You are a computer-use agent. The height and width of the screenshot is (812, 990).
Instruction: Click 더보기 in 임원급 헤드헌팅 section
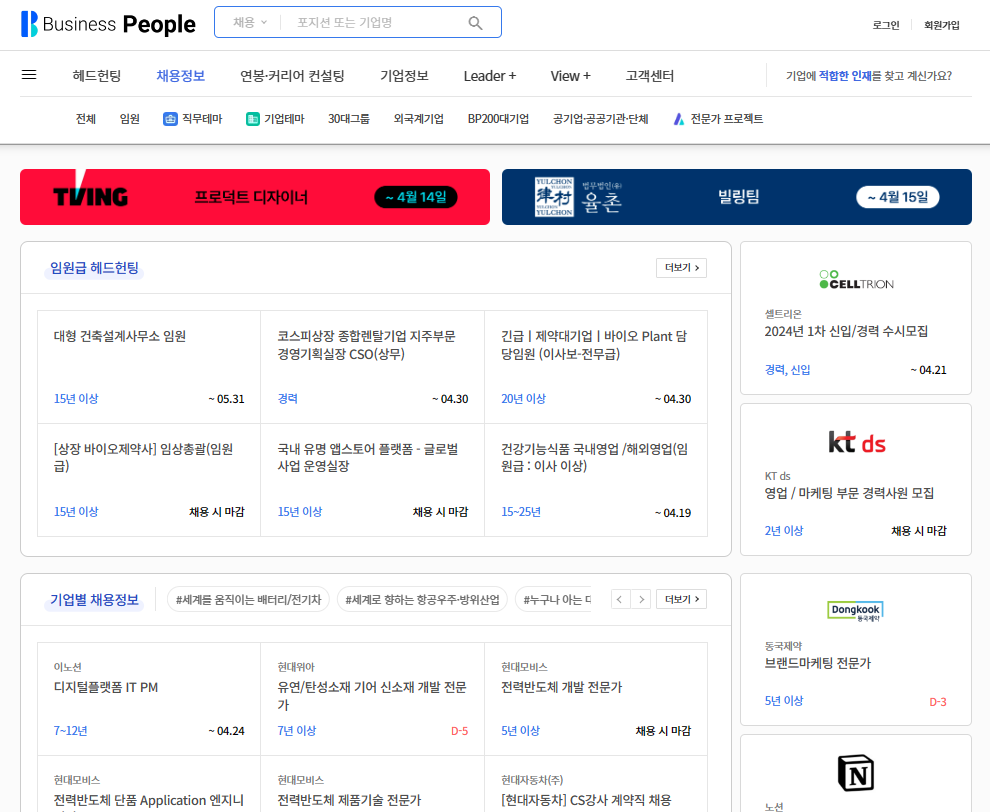tap(681, 268)
